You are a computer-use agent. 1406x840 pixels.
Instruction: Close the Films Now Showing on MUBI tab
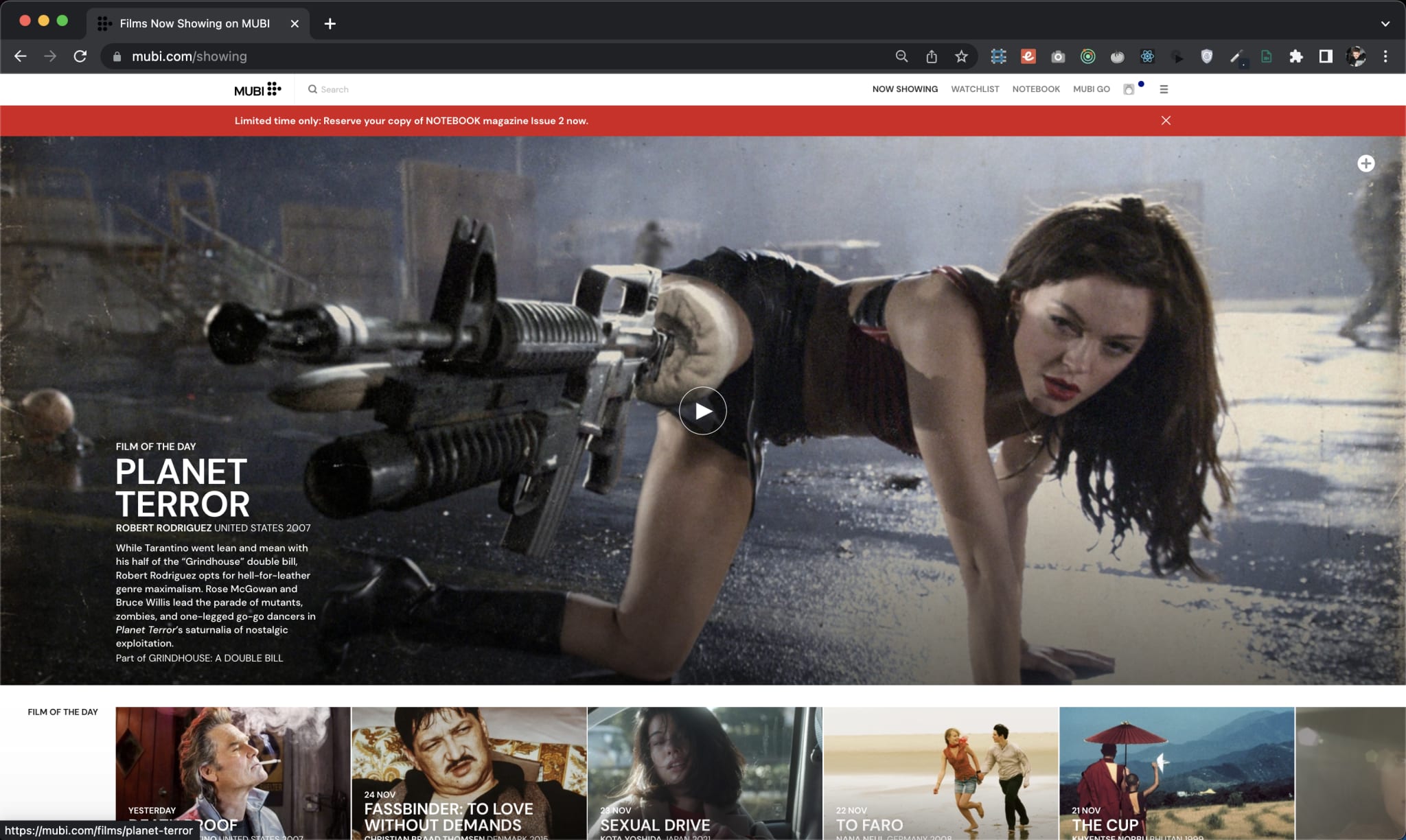295,23
